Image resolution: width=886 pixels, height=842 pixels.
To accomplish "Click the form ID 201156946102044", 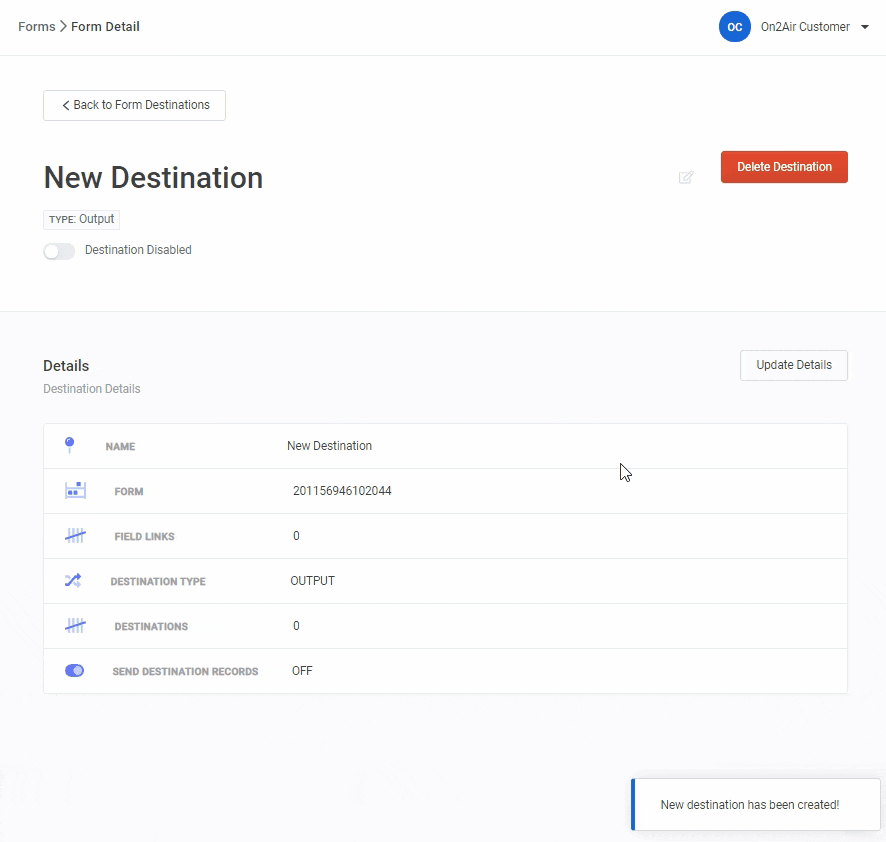I will 342,491.
